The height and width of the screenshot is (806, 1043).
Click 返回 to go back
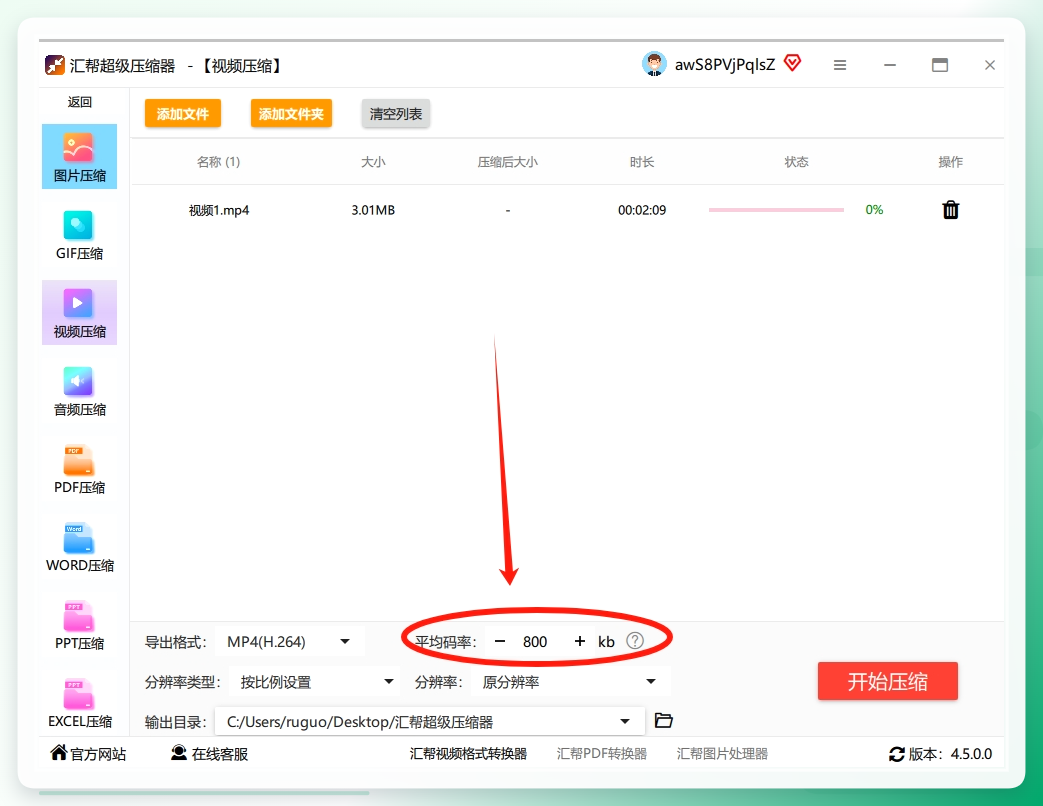tap(79, 102)
